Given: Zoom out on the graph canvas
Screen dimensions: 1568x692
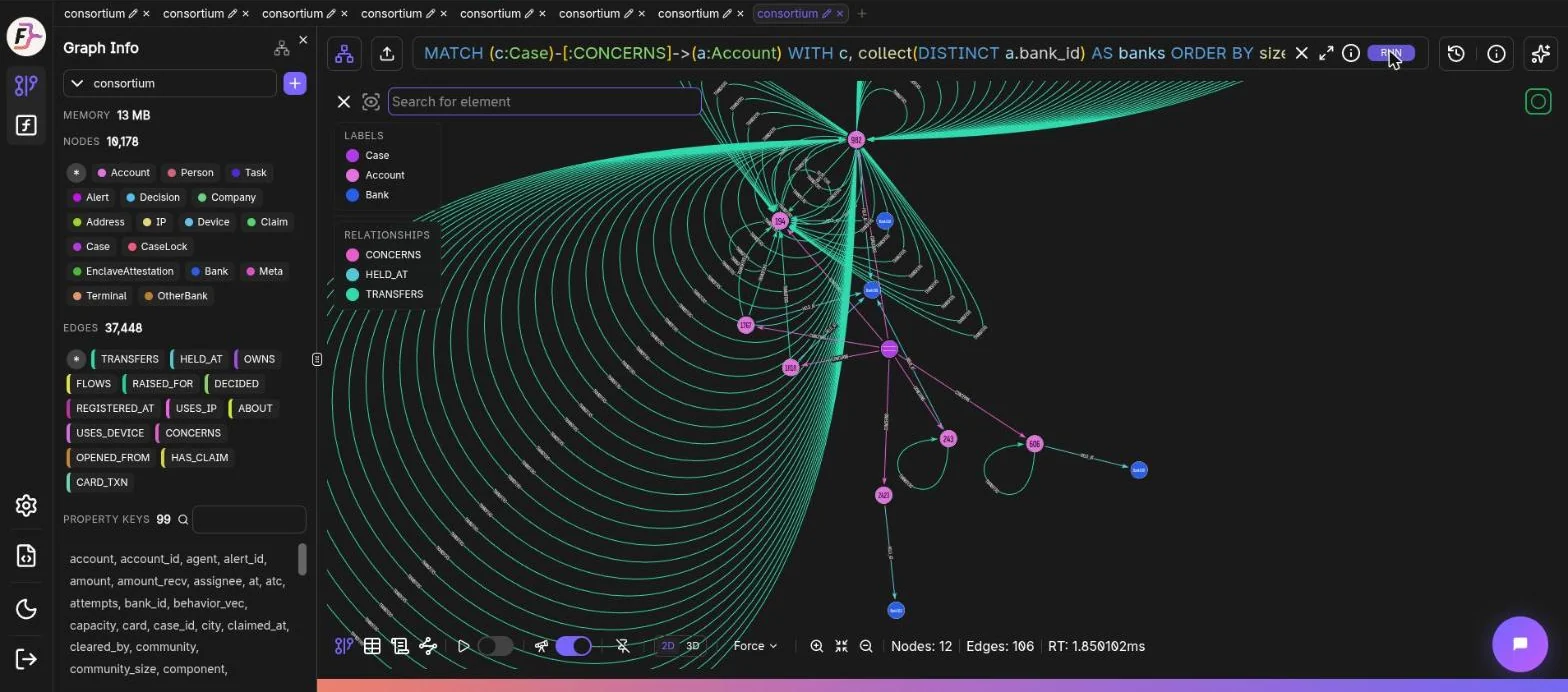Looking at the screenshot, I should [866, 646].
